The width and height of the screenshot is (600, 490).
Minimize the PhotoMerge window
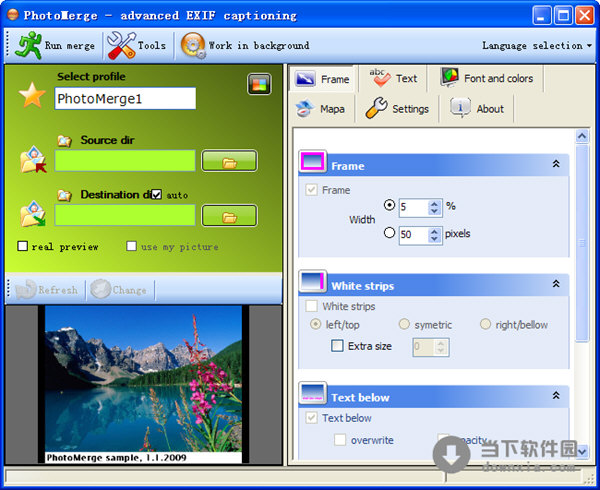[541, 15]
